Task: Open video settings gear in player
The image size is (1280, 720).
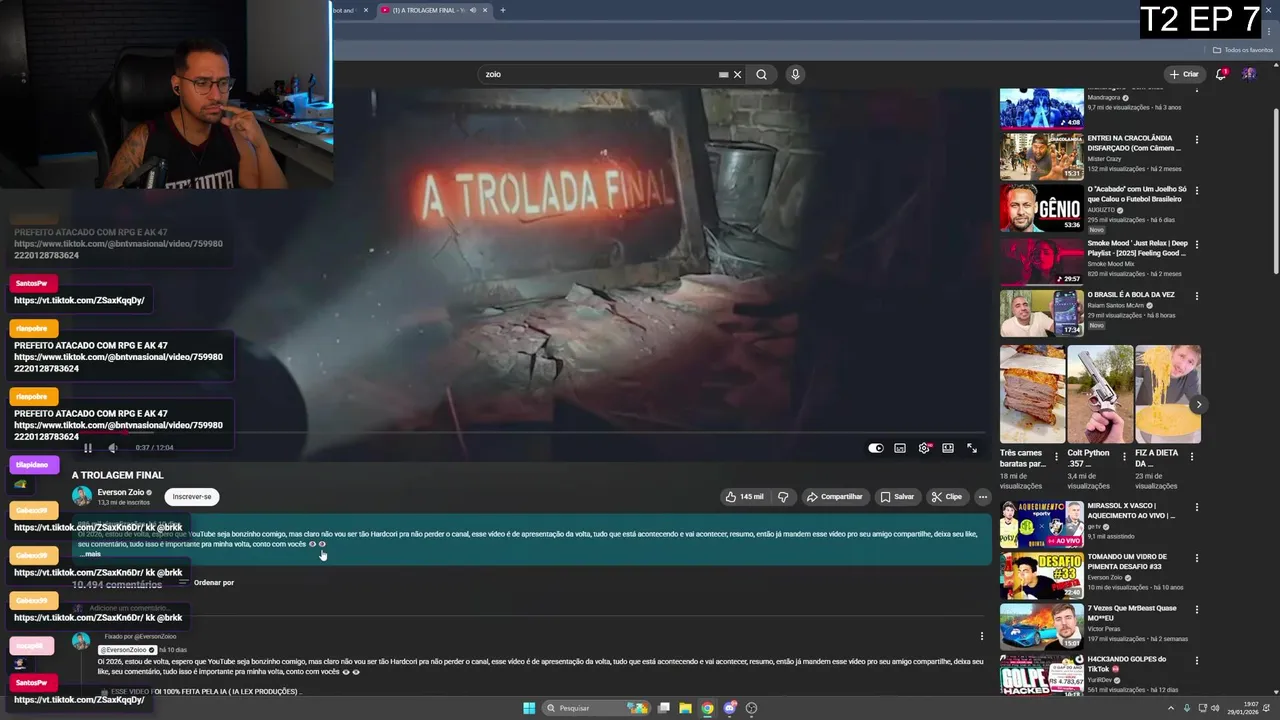Action: point(924,448)
